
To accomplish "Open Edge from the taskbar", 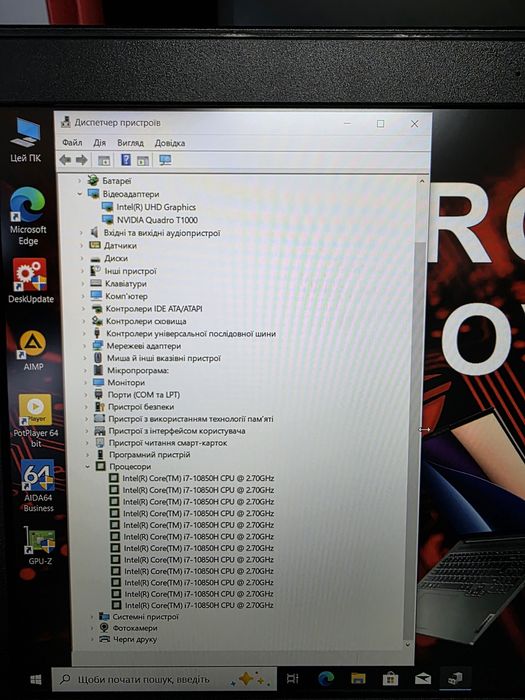I will pyautogui.click(x=326, y=679).
